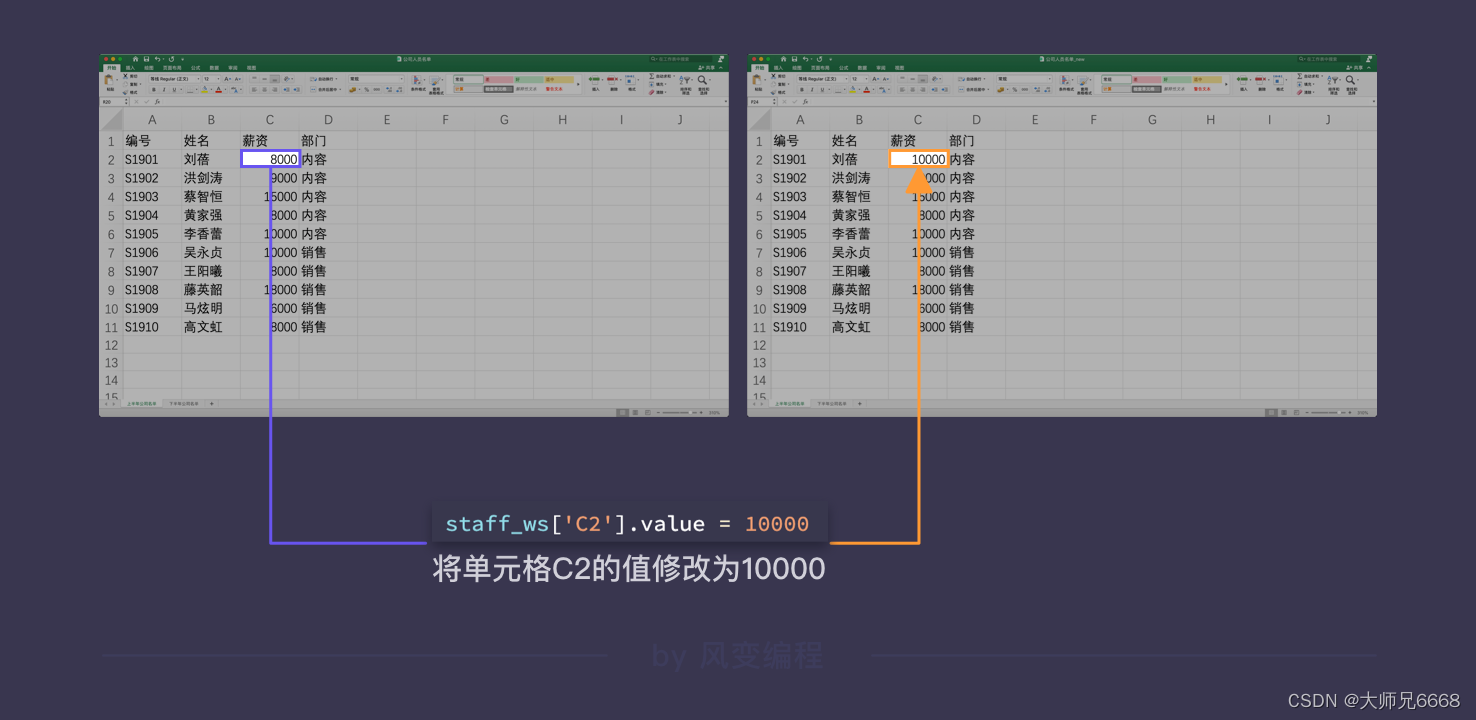The height and width of the screenshot is (720, 1476).
Task: Click the Paste icon in the left Excel window
Action: click(108, 79)
